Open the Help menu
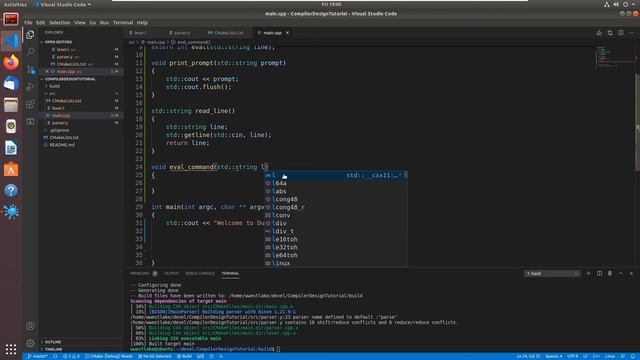 142,22
